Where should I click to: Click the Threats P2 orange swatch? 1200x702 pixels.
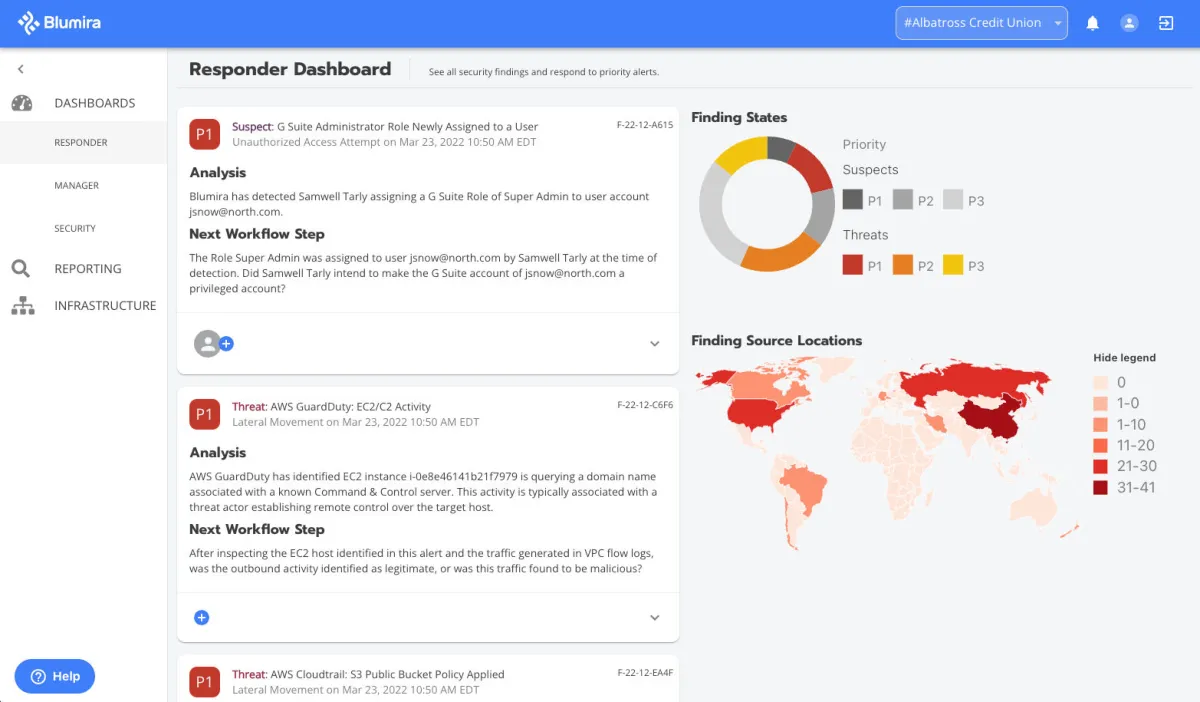coord(903,265)
